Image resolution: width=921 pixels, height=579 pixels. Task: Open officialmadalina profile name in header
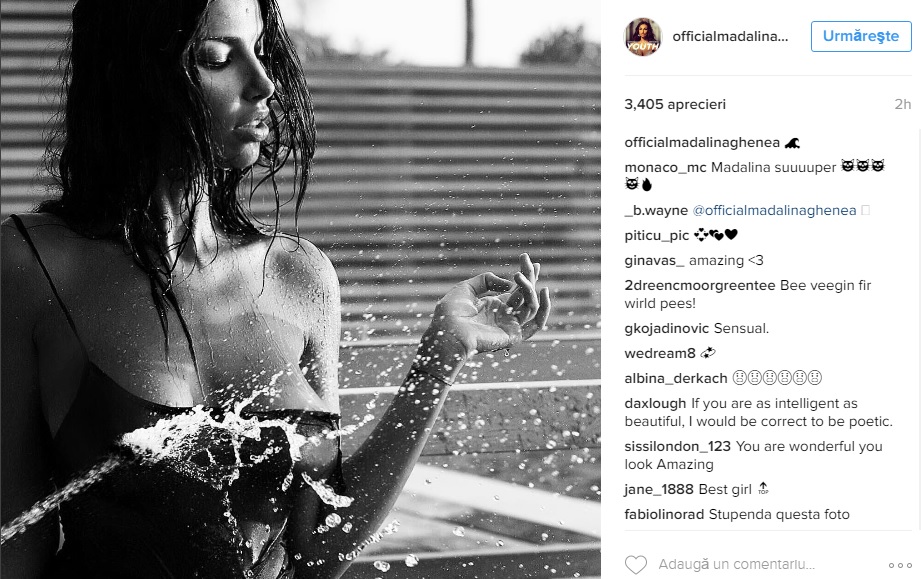click(730, 36)
